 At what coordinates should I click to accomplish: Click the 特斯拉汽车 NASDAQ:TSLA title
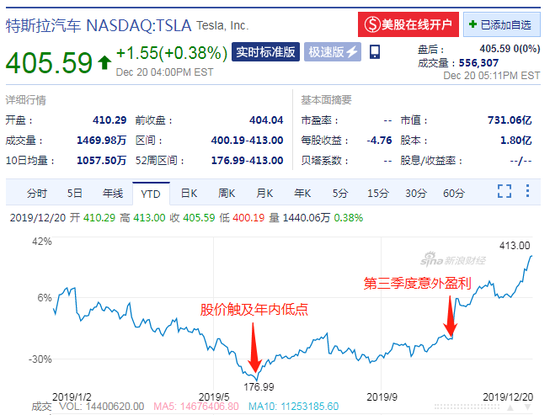pos(98,26)
